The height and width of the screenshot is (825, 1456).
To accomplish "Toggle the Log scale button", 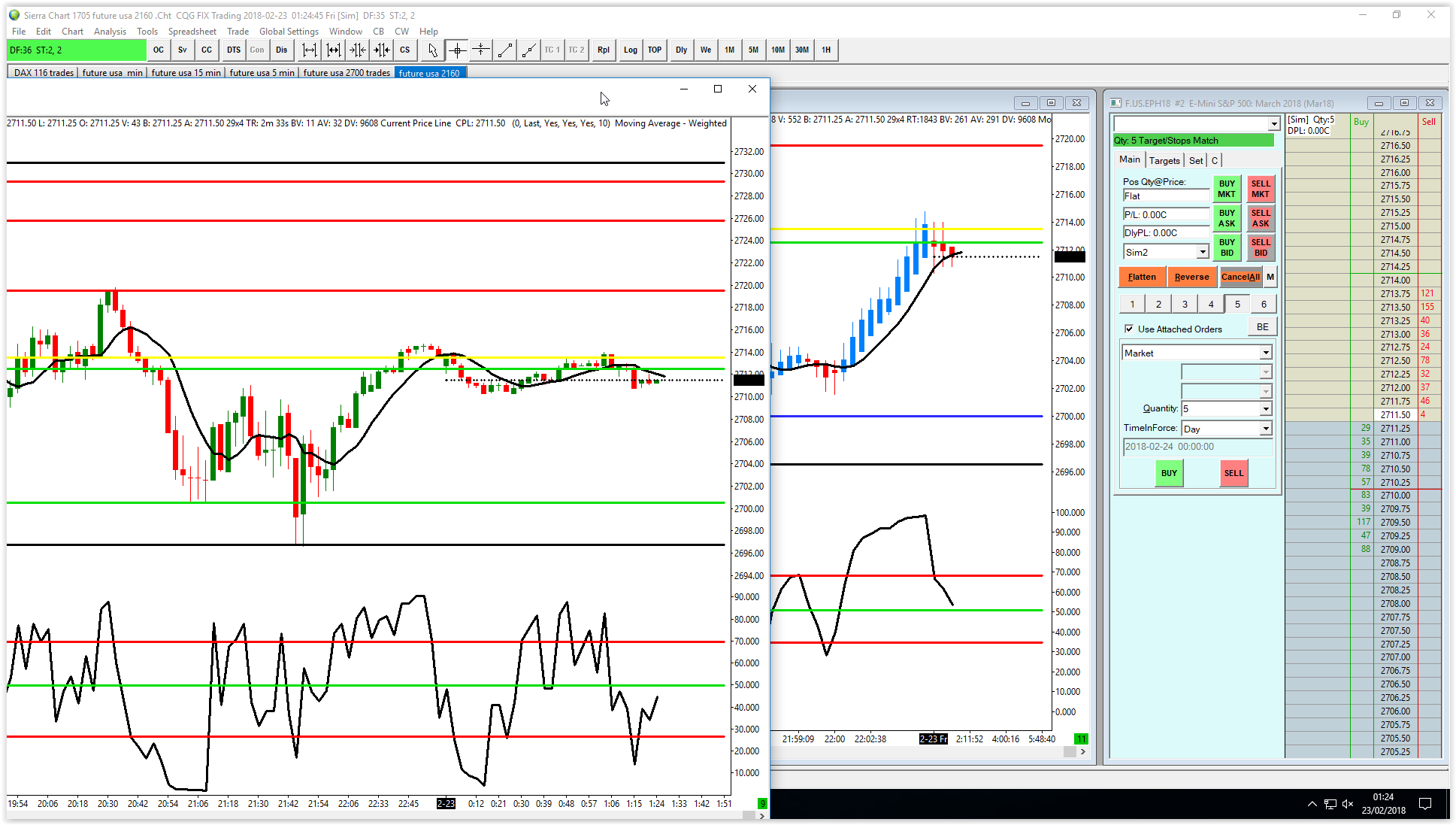I will (630, 50).
